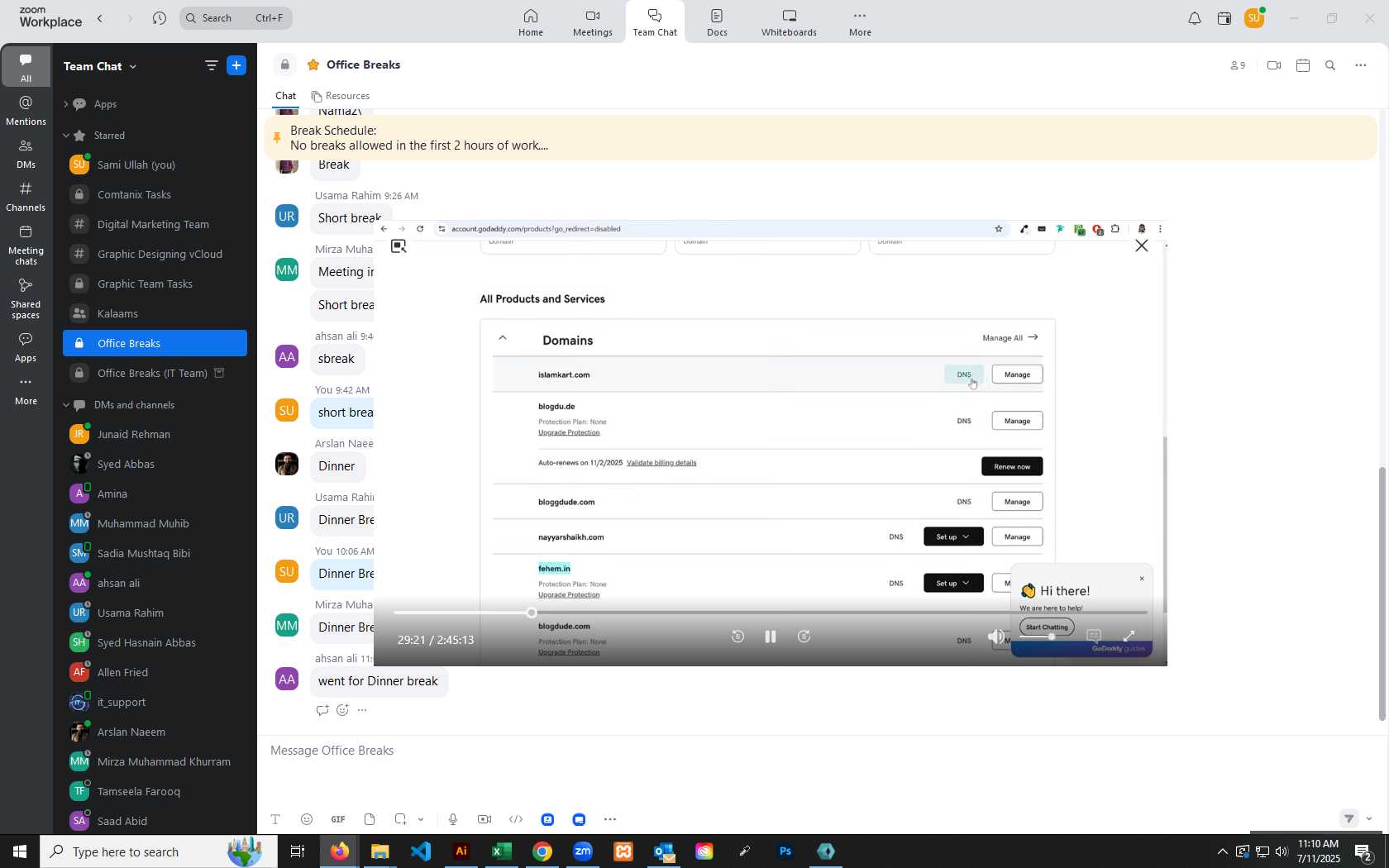
Task: Star toggle for Office Breaks channel
Action: [313, 65]
